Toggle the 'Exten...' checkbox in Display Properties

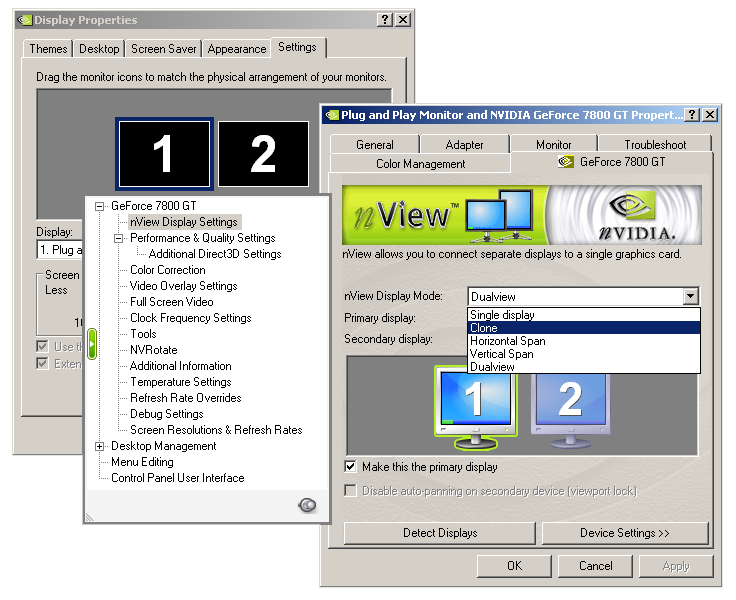[x=42, y=363]
